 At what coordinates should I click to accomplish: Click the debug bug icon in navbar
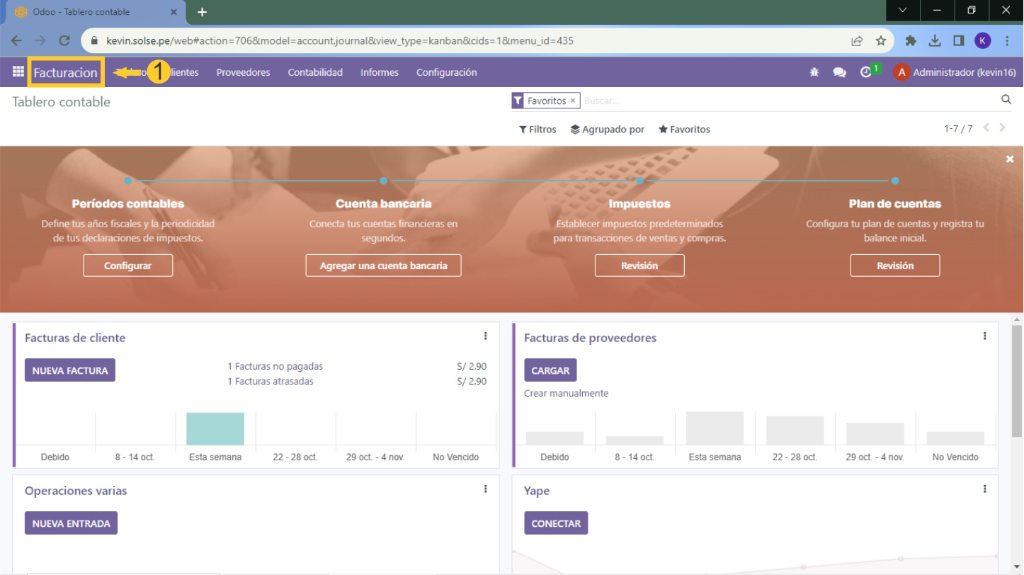814,72
